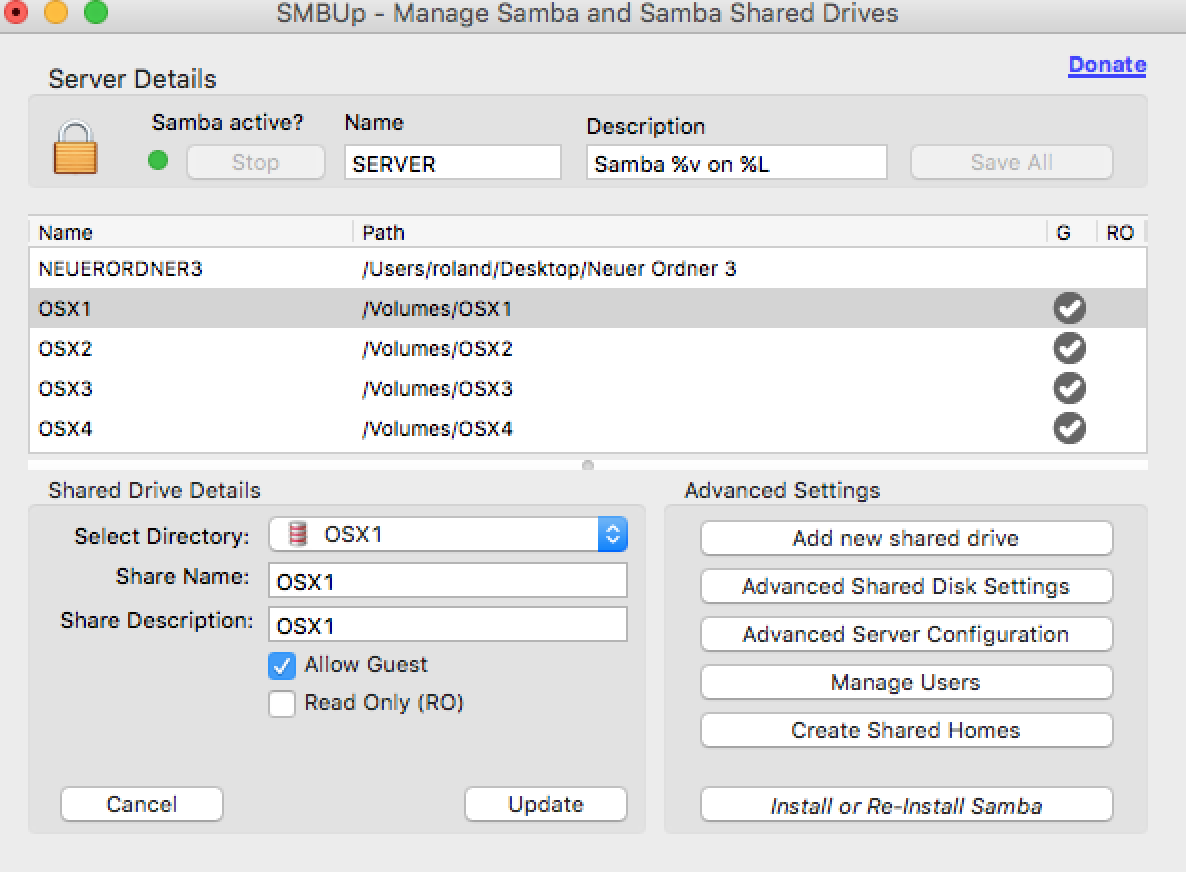This screenshot has height=872, width=1186.
Task: Click Create Shared Homes button
Action: click(x=906, y=730)
